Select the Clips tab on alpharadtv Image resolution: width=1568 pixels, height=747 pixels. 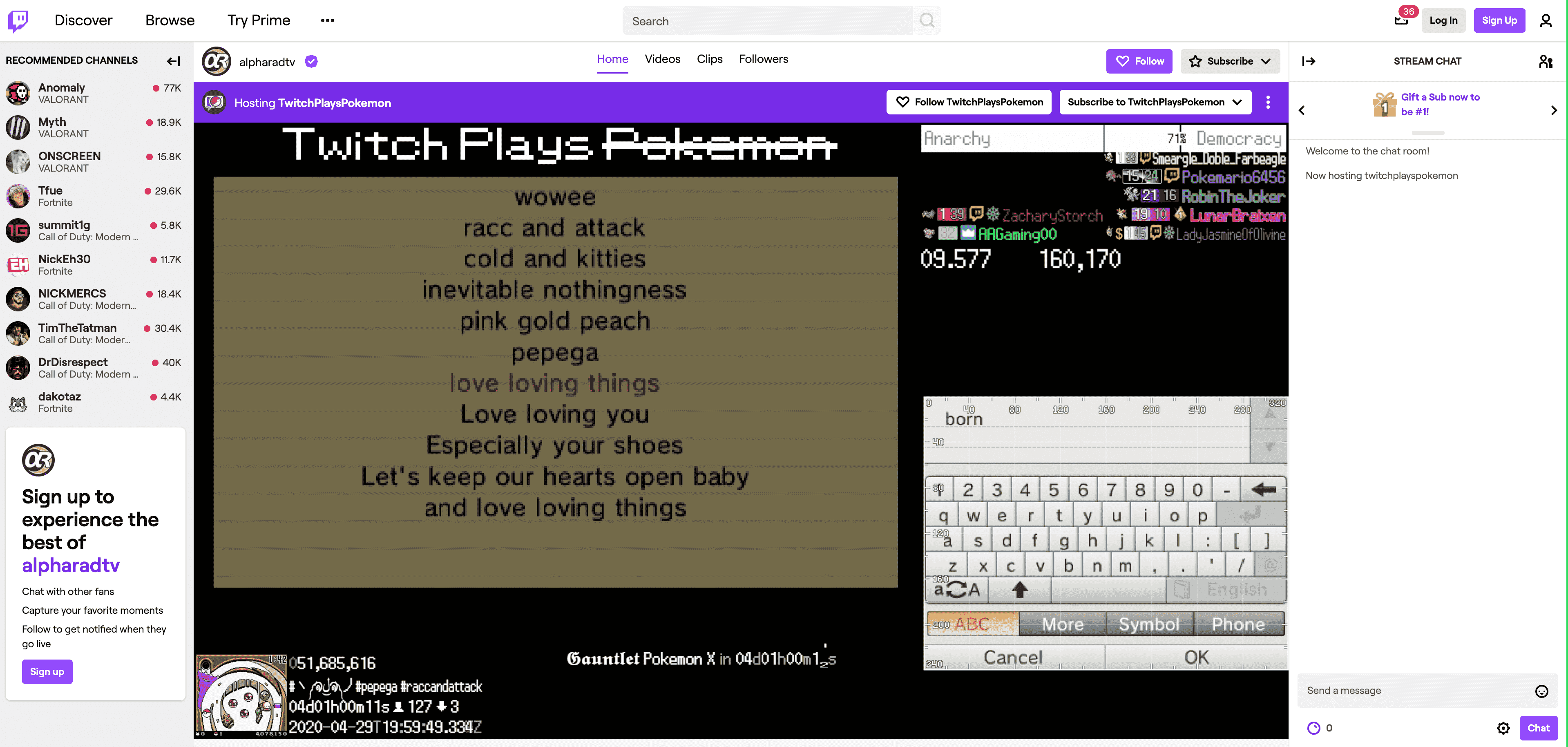710,59
